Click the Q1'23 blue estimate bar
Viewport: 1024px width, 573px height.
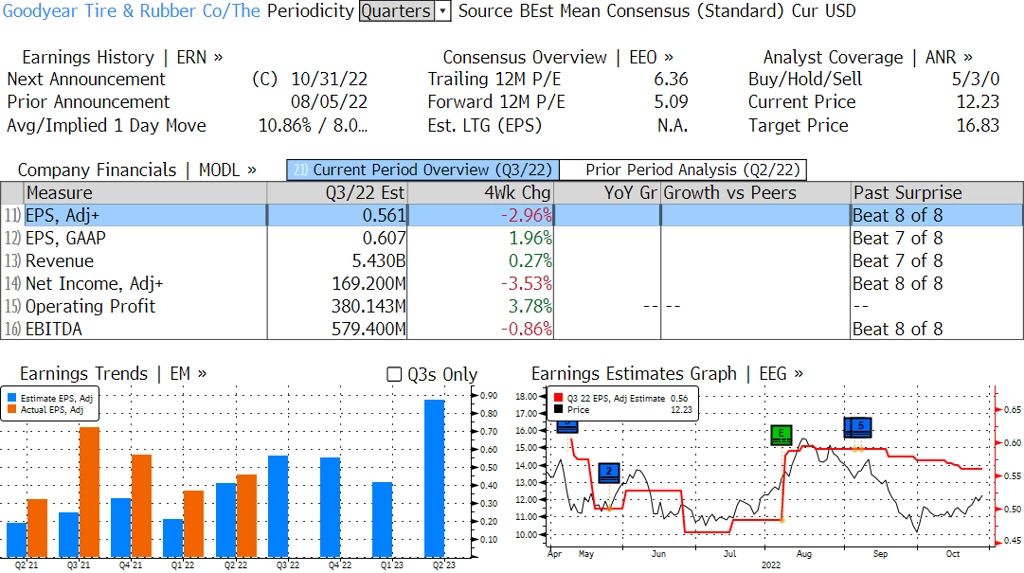(382, 520)
